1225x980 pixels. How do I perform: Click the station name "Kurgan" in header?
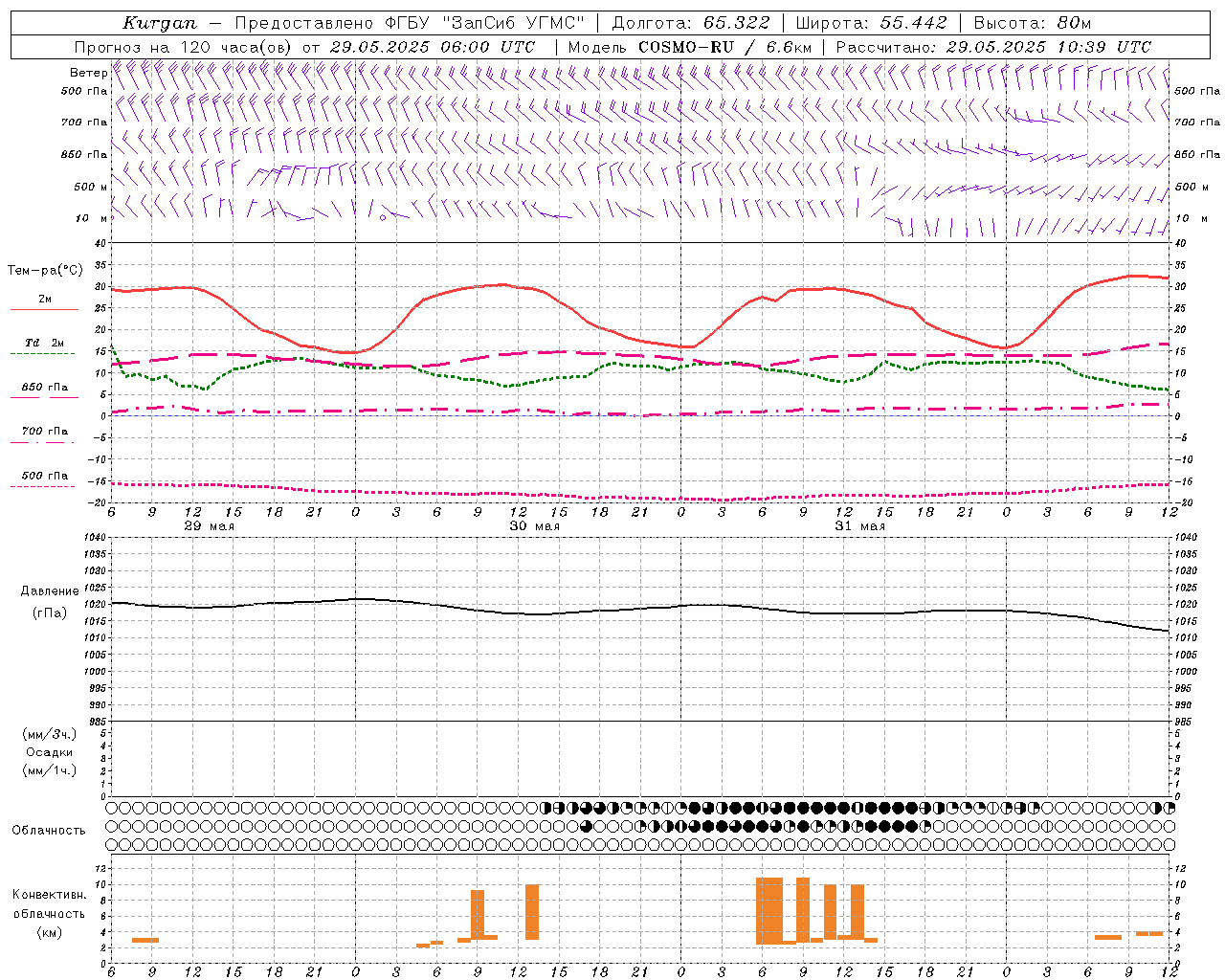pyautogui.click(x=160, y=23)
